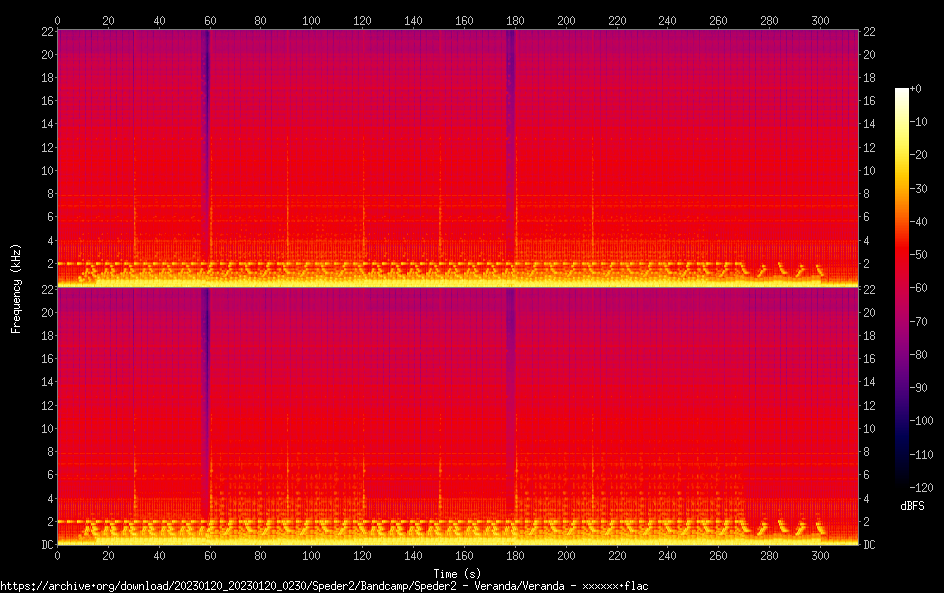Select the 180 tick on the top time axis

click(515, 19)
